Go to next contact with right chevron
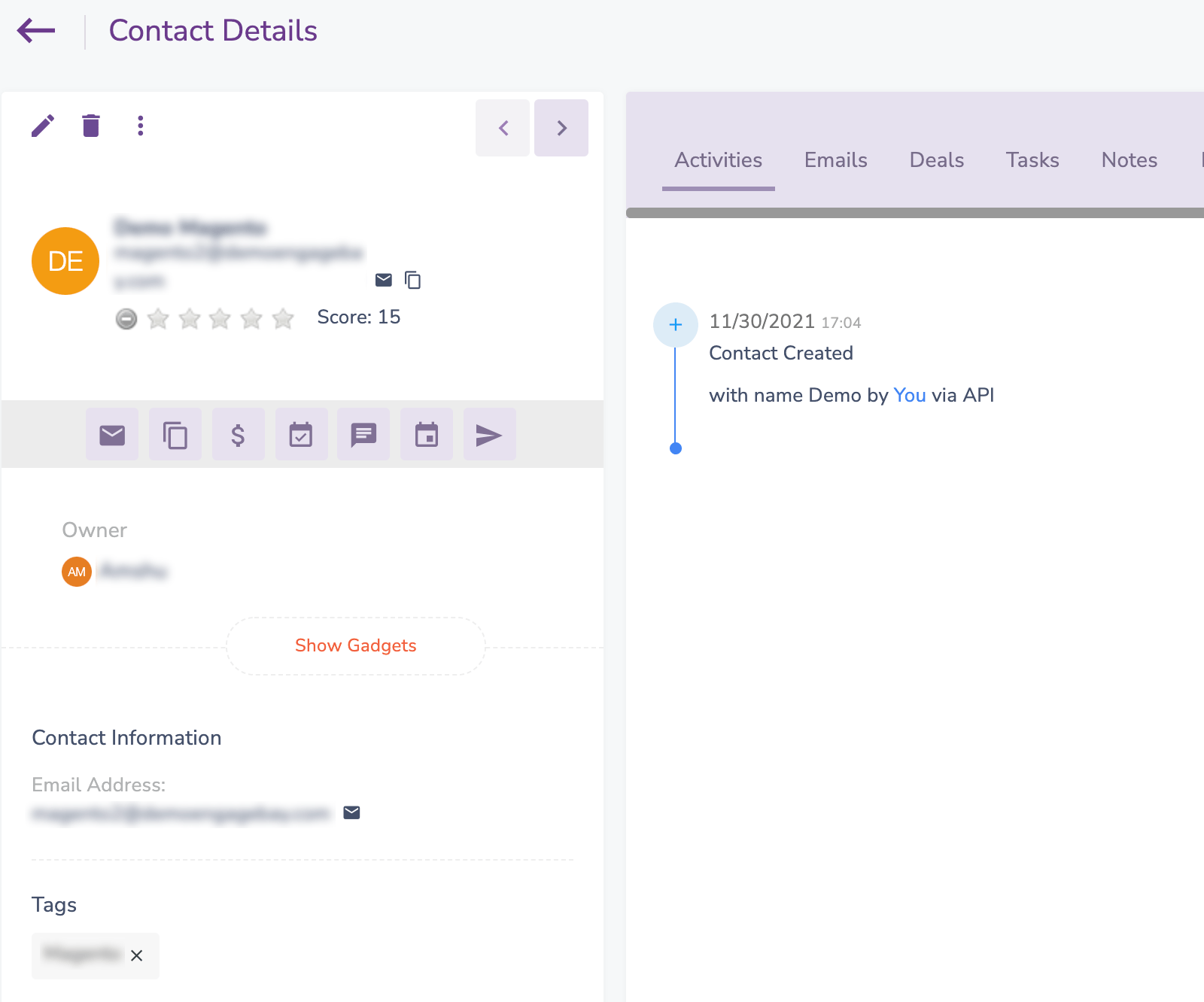The image size is (1204, 1002). click(x=561, y=128)
